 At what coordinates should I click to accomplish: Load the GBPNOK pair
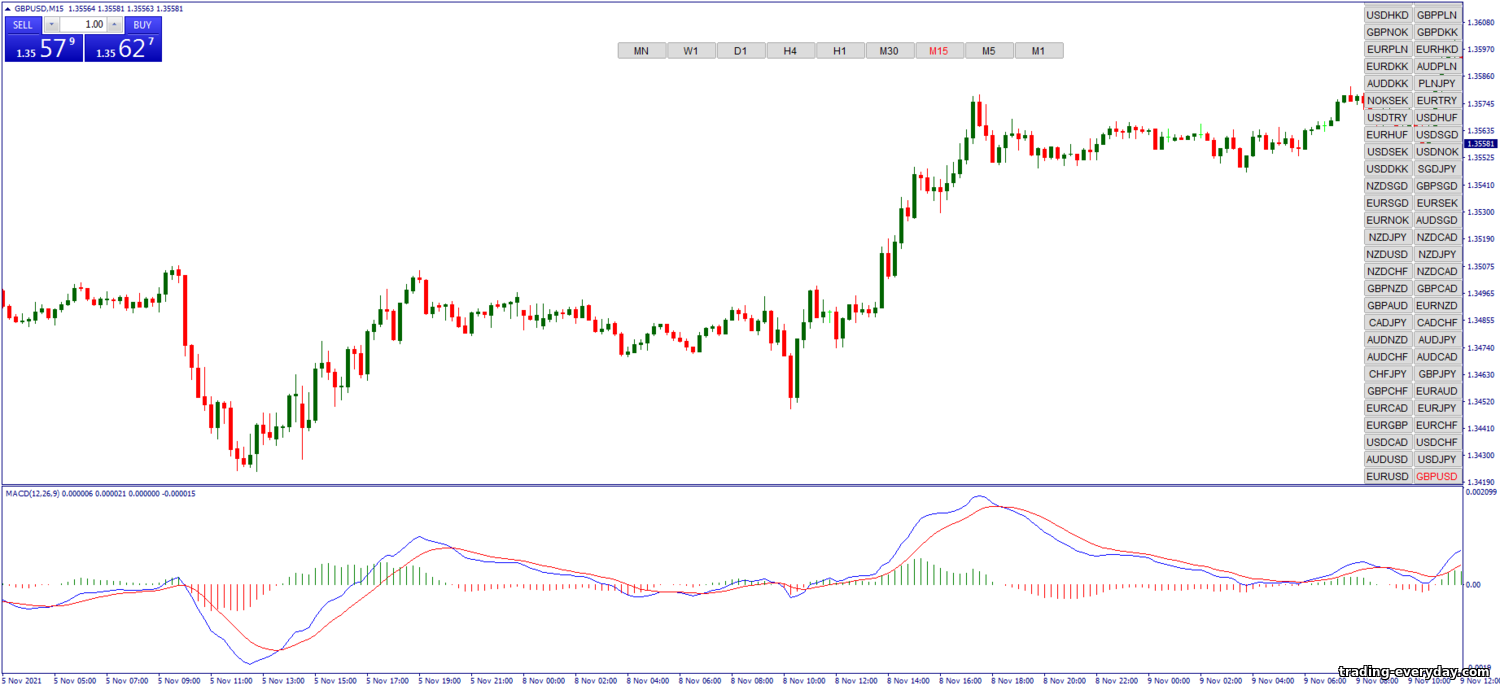[x=1388, y=32]
